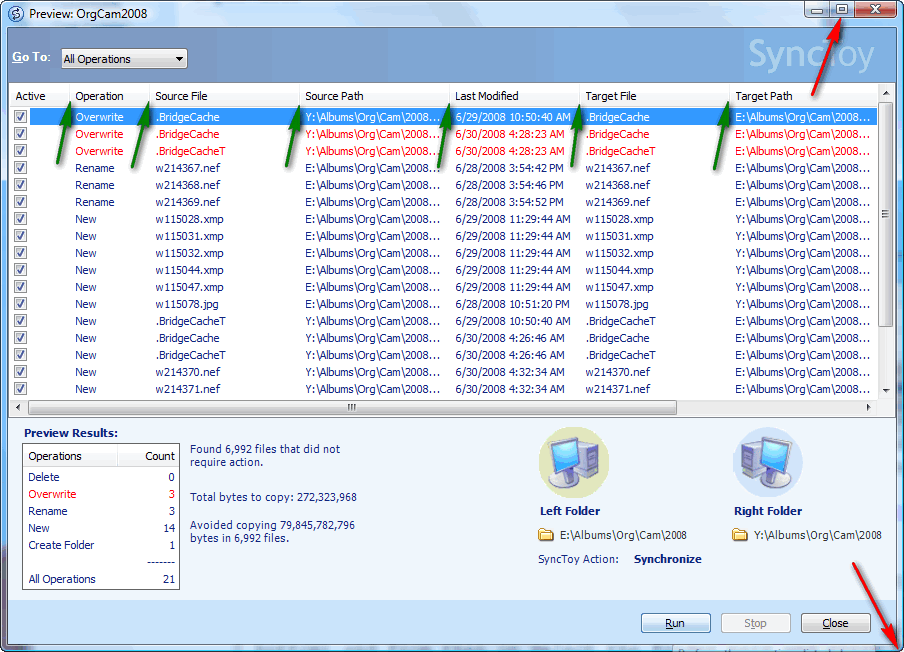Image resolution: width=904 pixels, height=652 pixels.
Task: Click the target file w115032.xmp cell
Action: tap(620, 253)
